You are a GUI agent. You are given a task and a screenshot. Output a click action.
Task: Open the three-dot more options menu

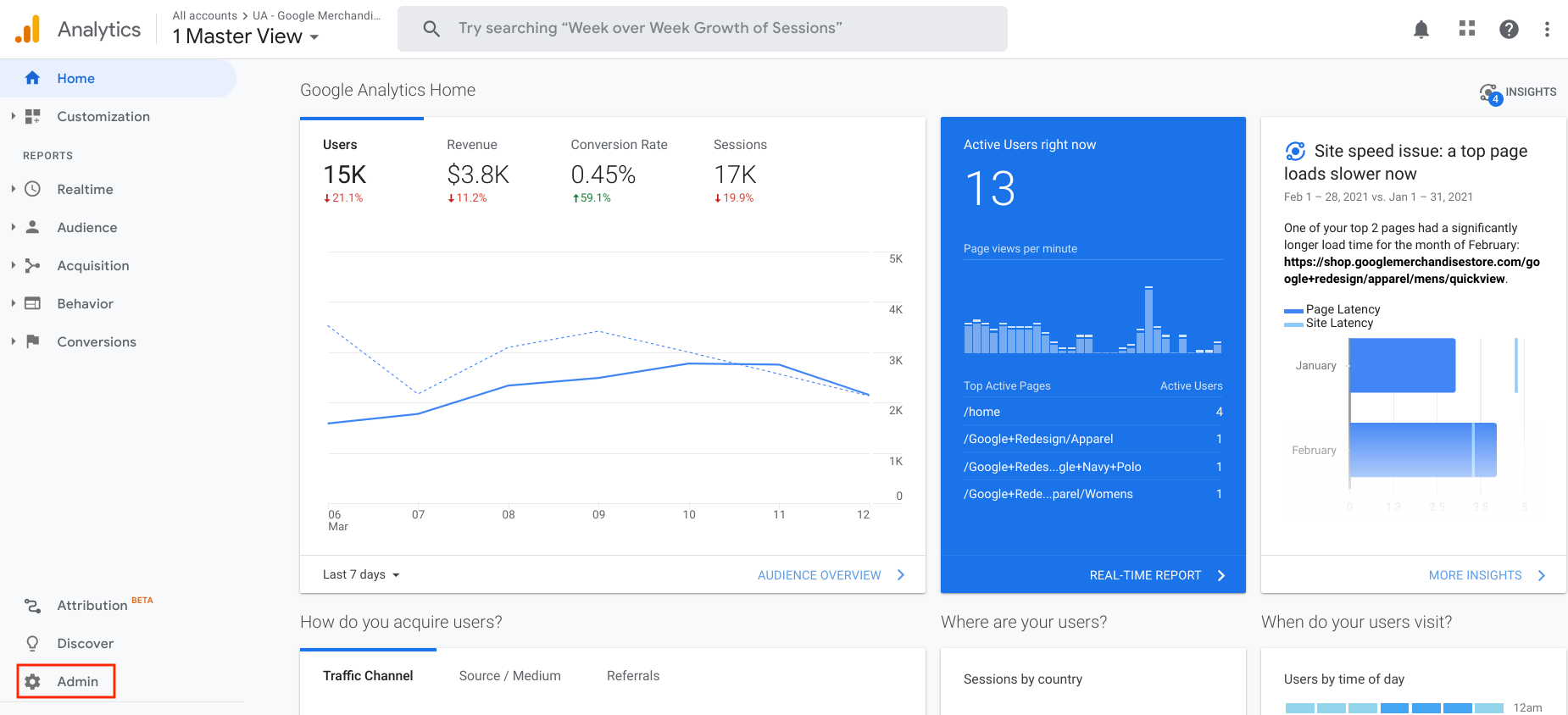click(1547, 30)
